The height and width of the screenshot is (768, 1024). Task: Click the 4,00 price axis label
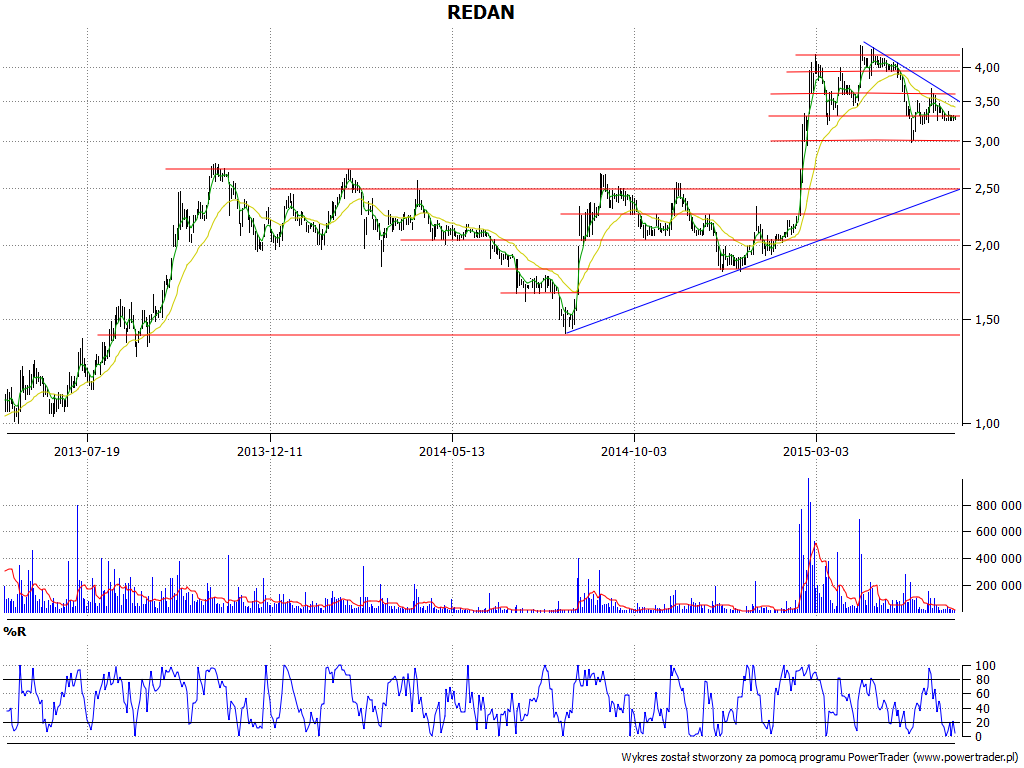pyautogui.click(x=986, y=68)
